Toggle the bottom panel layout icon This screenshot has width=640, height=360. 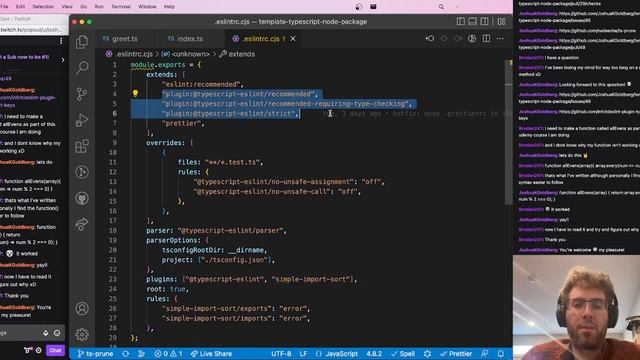point(472,22)
